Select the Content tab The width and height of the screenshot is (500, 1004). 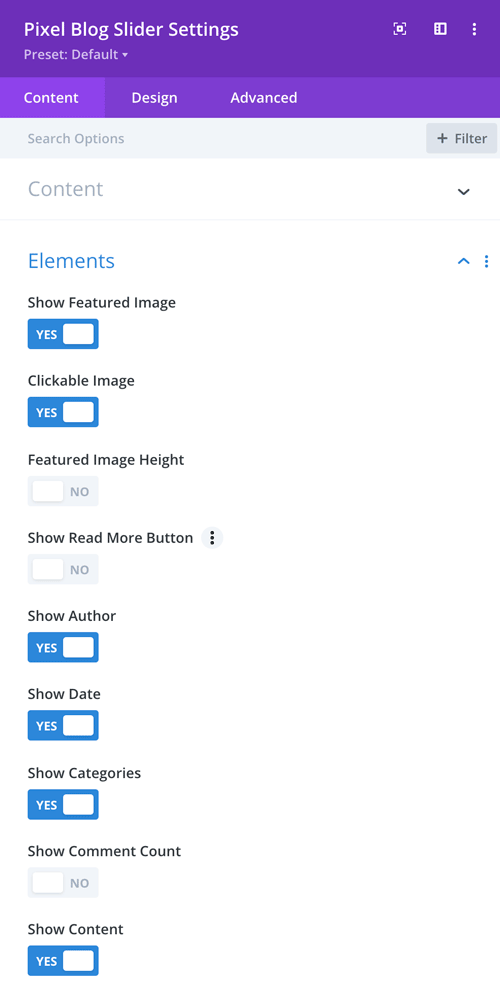pos(51,98)
